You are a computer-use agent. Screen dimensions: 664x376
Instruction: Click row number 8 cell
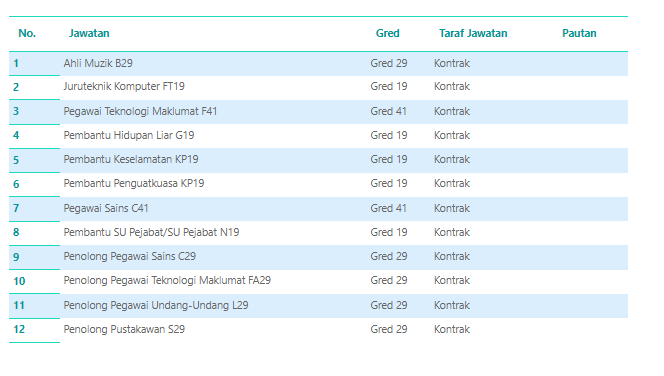[34, 233]
